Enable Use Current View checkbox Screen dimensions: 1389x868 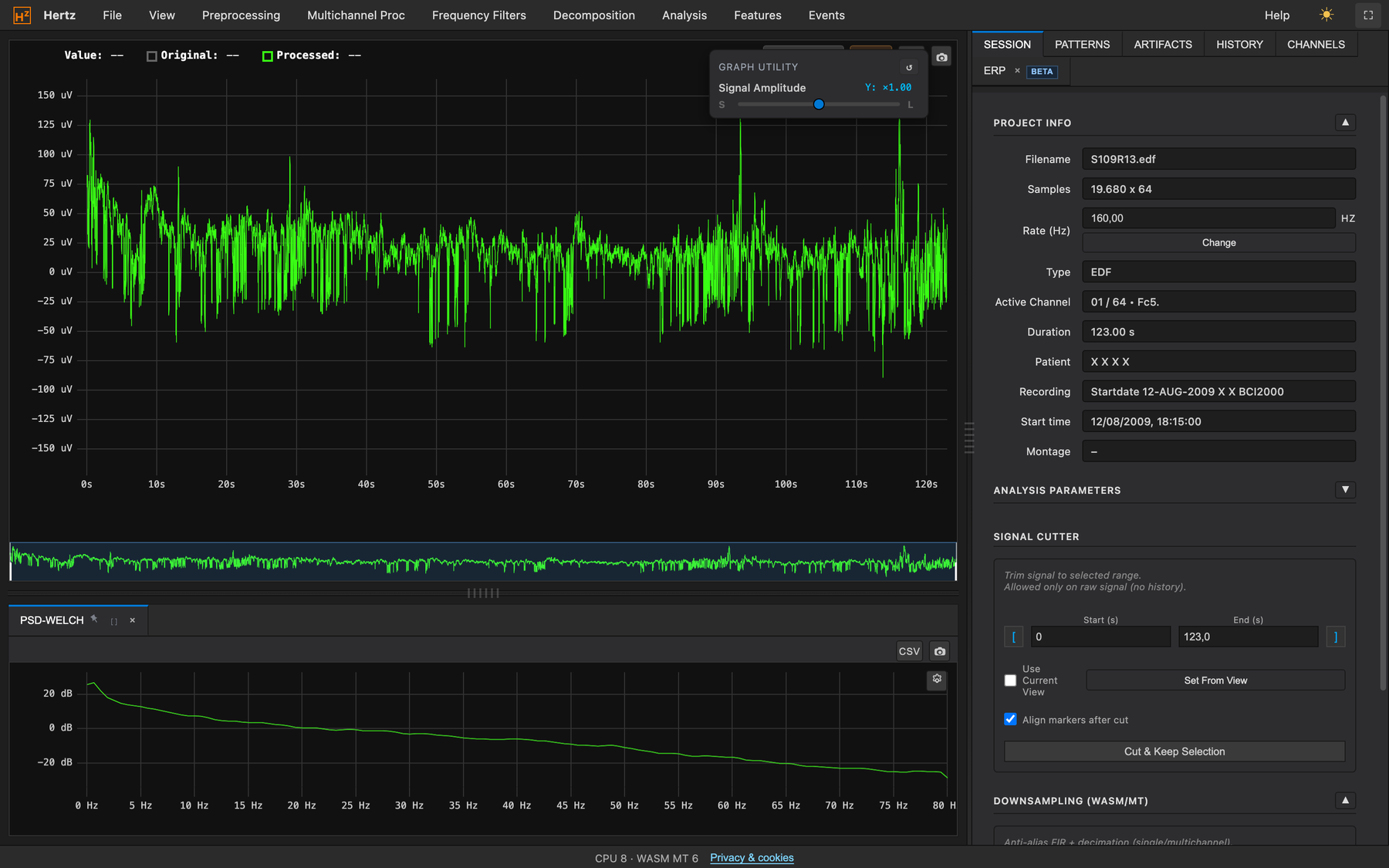coord(1010,681)
